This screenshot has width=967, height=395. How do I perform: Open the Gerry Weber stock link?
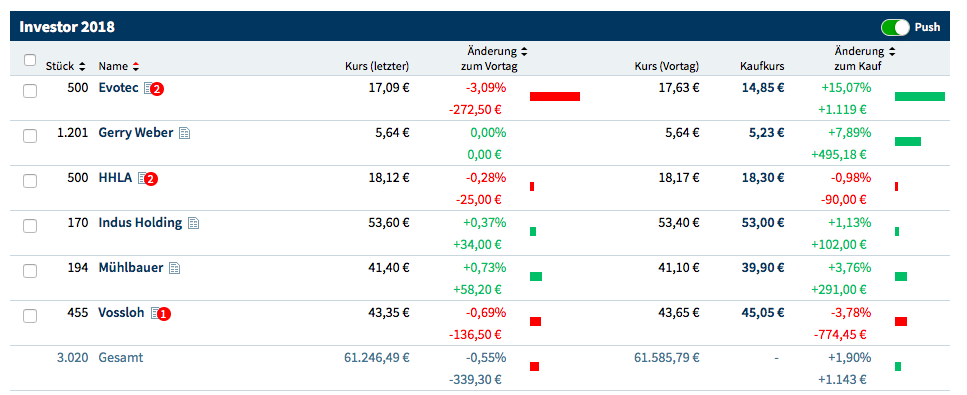tap(136, 133)
